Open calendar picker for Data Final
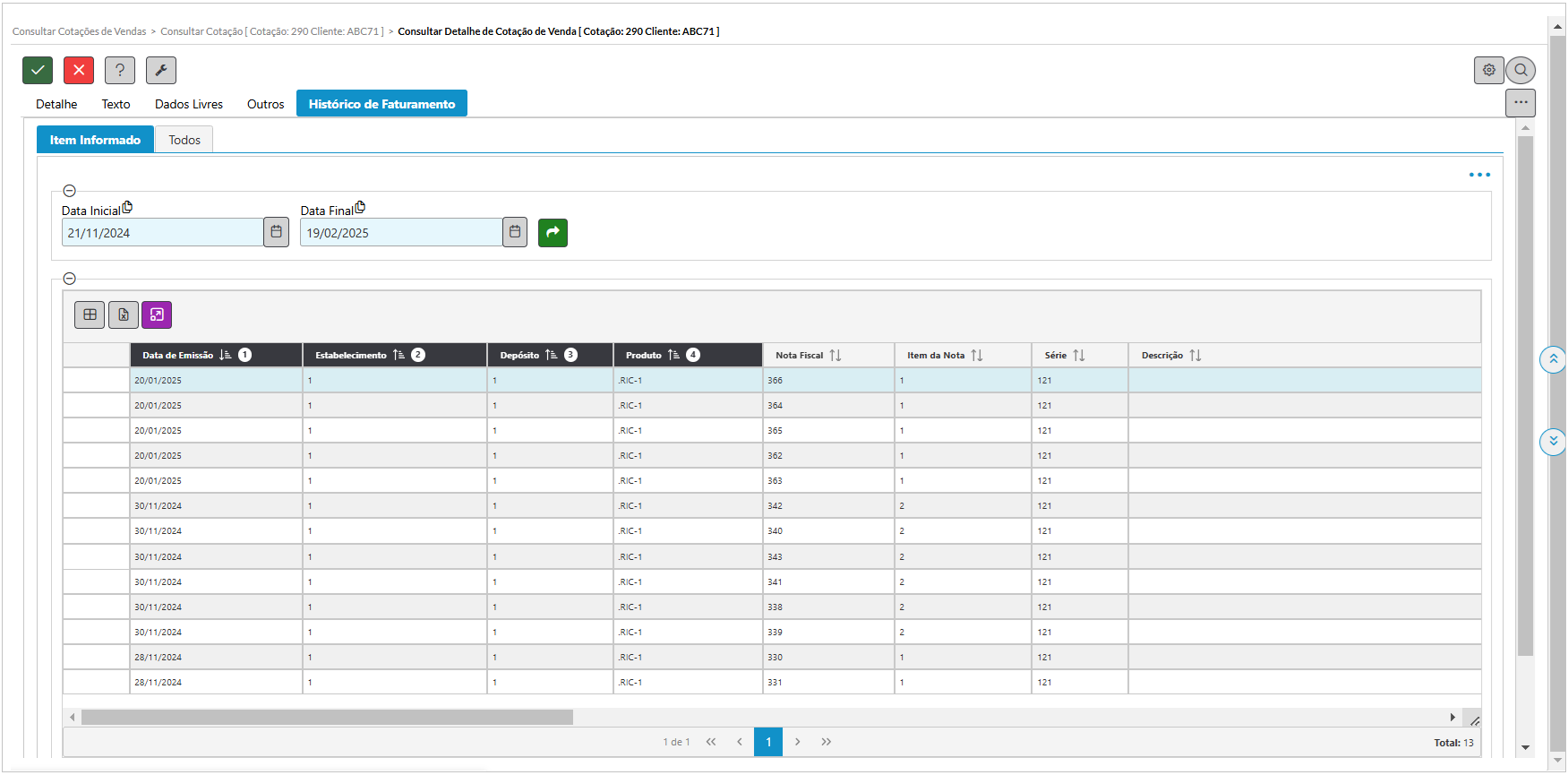This screenshot has width=1568, height=775. 515,232
